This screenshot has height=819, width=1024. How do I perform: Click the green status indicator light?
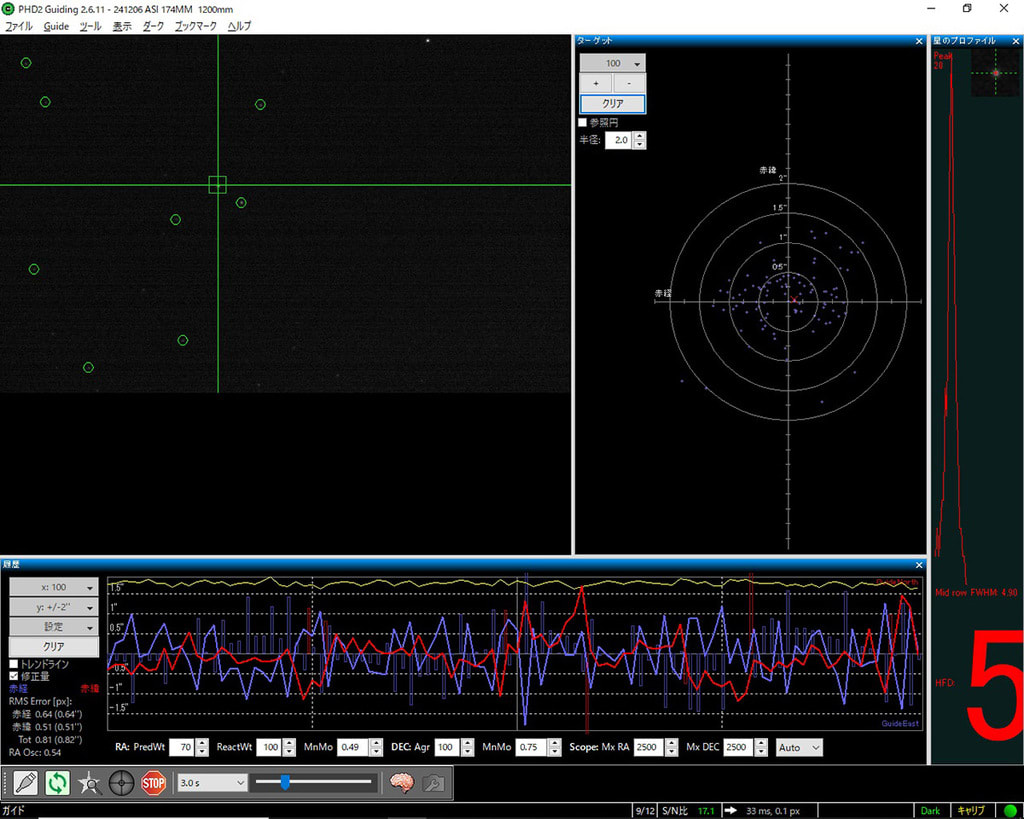(1010, 811)
